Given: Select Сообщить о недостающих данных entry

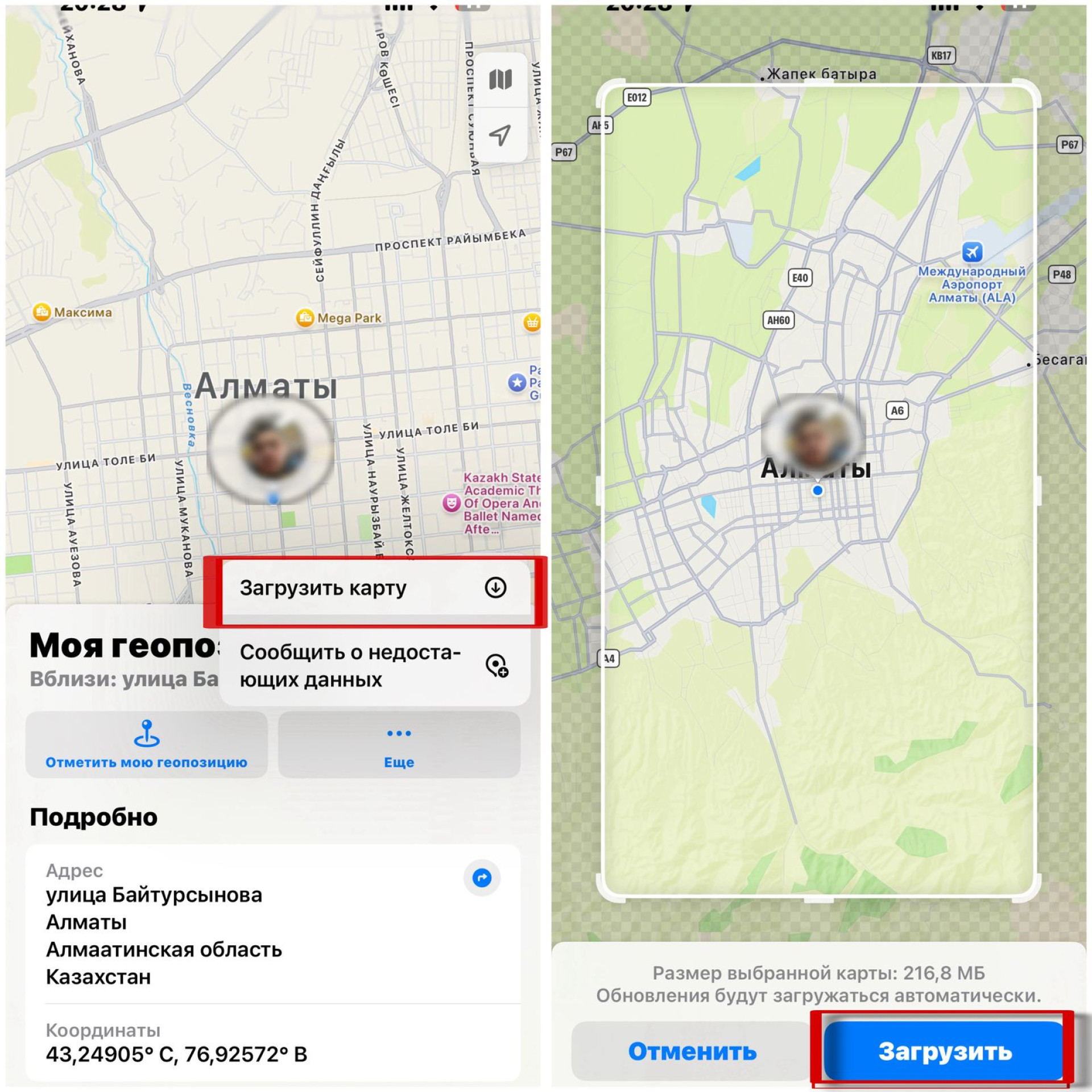Looking at the screenshot, I should (375, 665).
